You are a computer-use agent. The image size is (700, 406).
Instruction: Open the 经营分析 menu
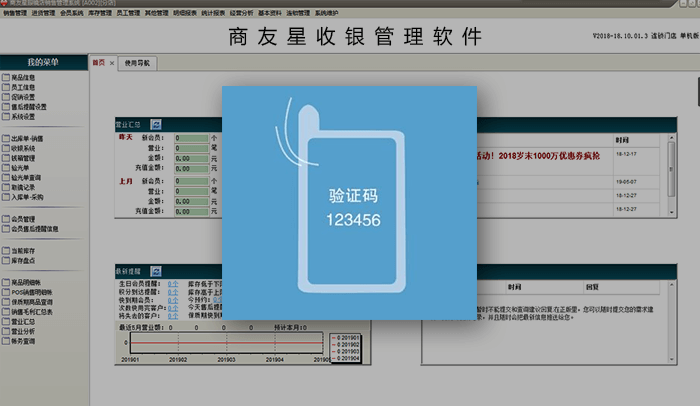click(x=242, y=13)
